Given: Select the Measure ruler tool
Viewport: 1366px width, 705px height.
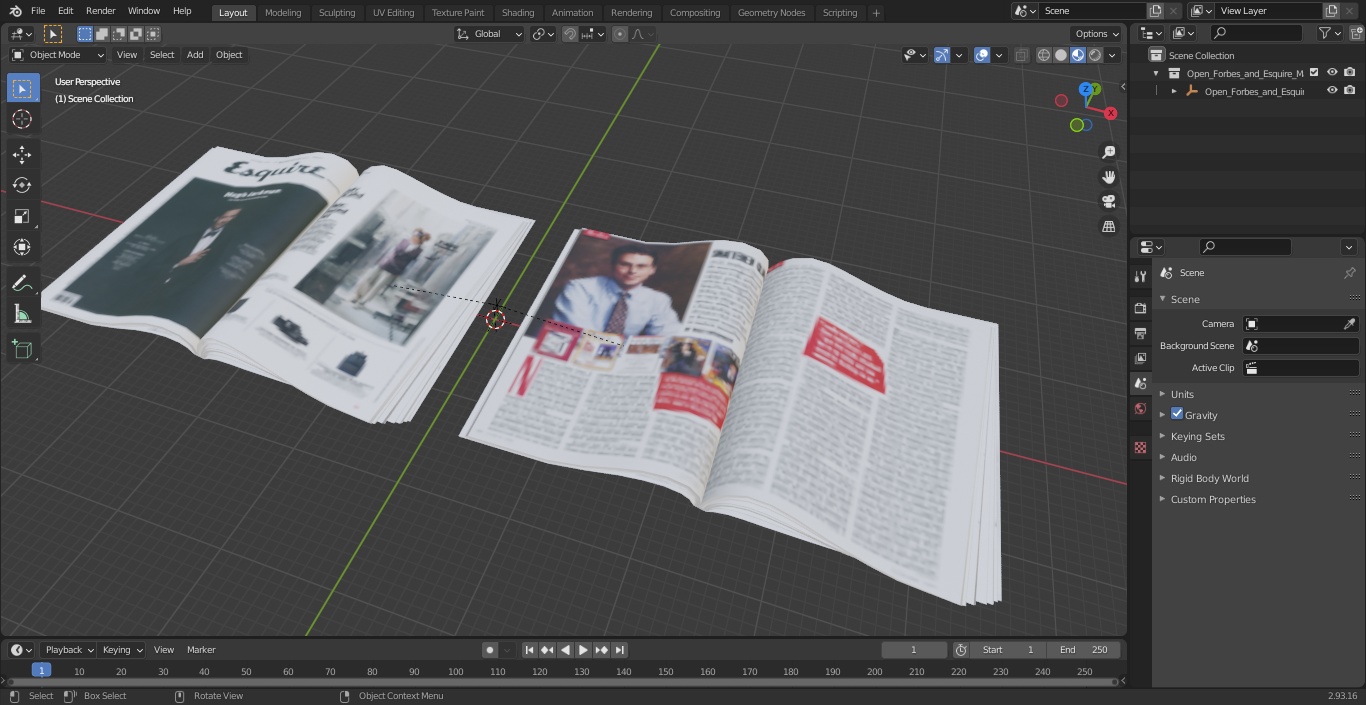Looking at the screenshot, I should (22, 315).
